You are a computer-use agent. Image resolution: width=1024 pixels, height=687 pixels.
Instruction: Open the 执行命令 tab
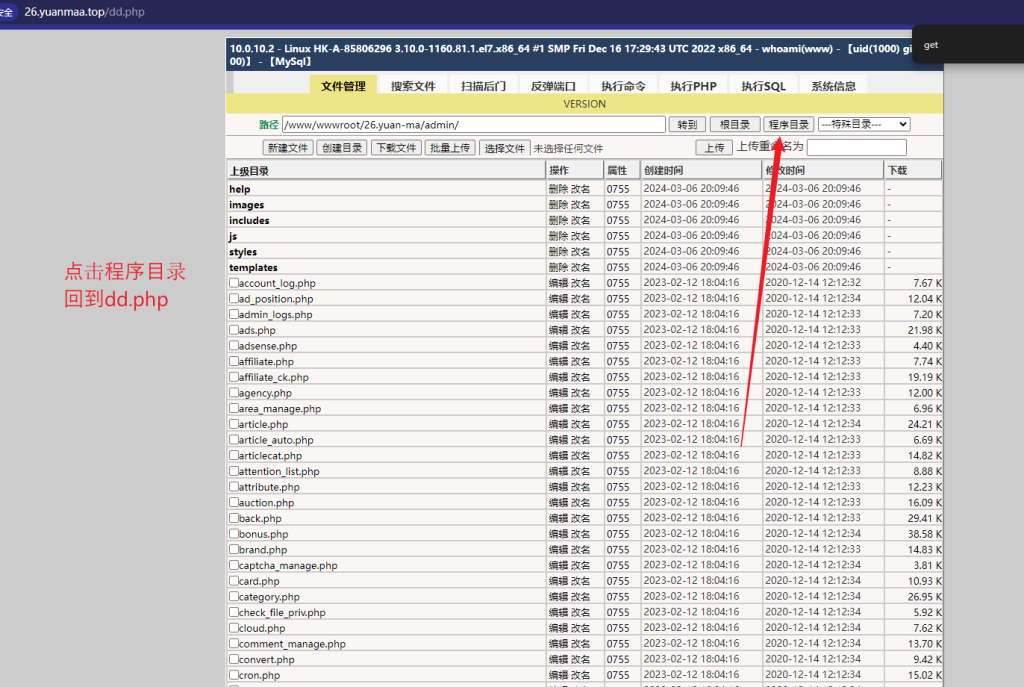pyautogui.click(x=623, y=86)
